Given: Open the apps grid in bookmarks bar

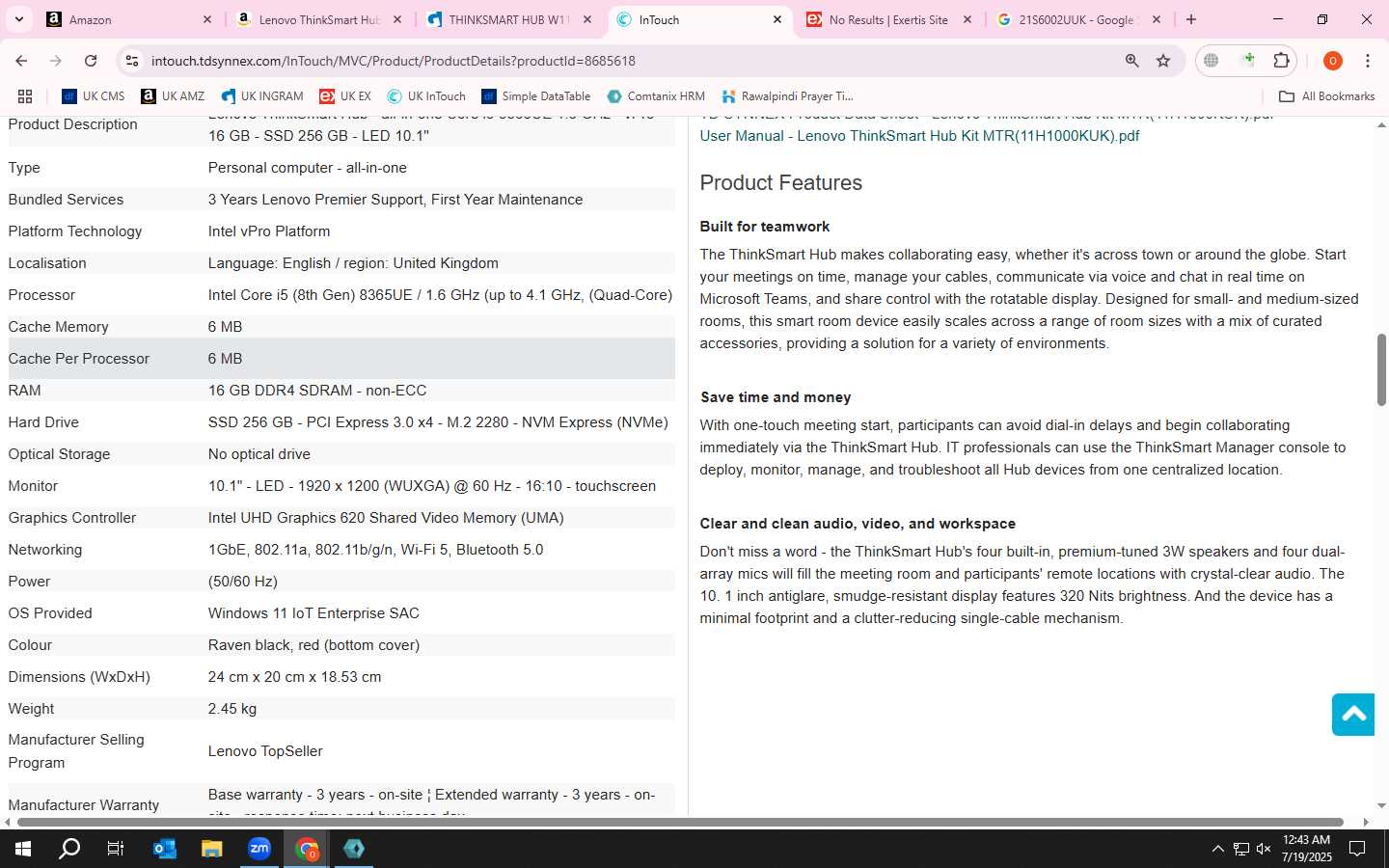Looking at the screenshot, I should (x=25, y=96).
